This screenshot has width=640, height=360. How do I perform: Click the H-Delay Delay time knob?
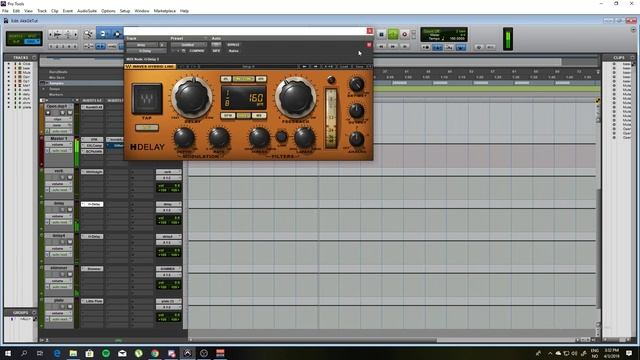click(x=191, y=97)
